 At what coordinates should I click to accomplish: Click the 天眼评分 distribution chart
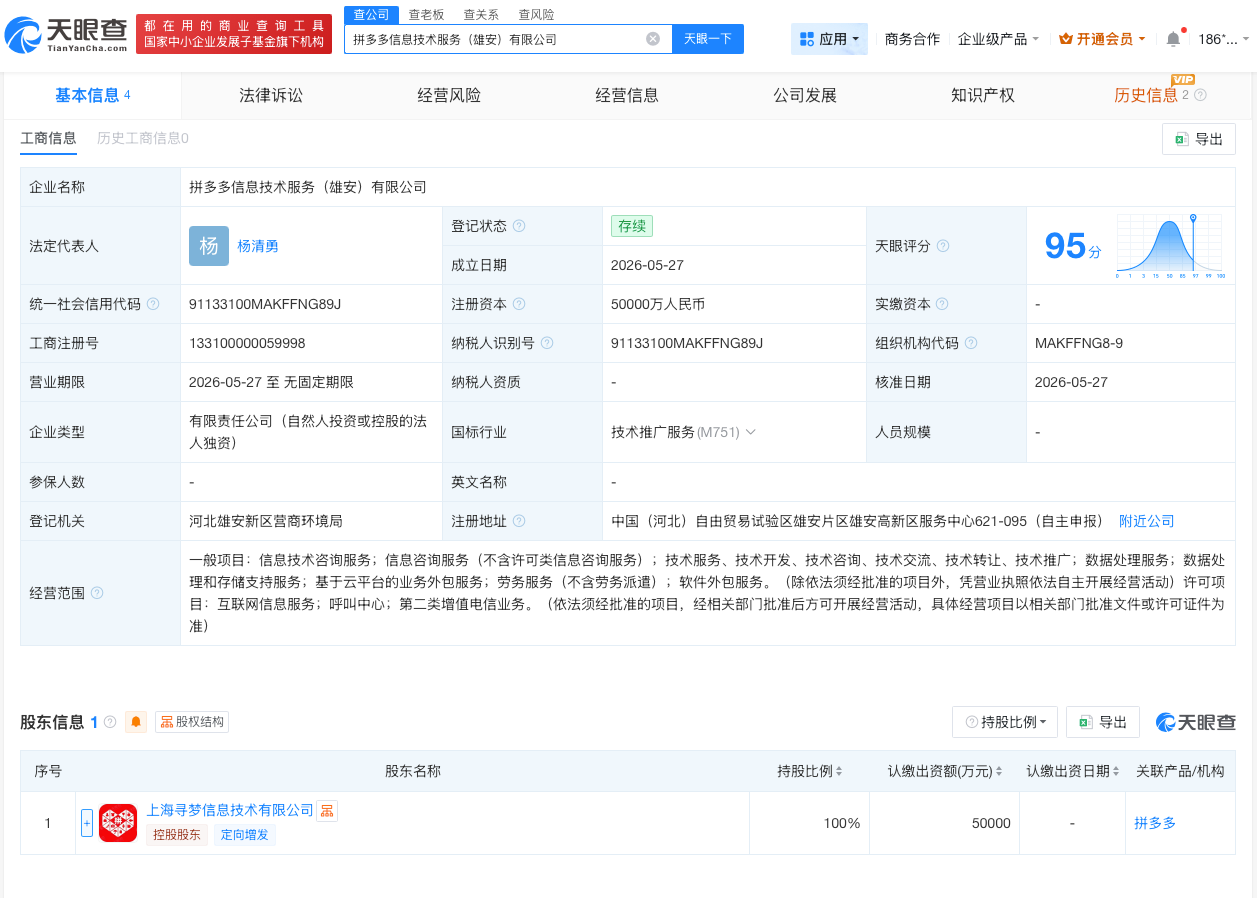(x=1172, y=246)
